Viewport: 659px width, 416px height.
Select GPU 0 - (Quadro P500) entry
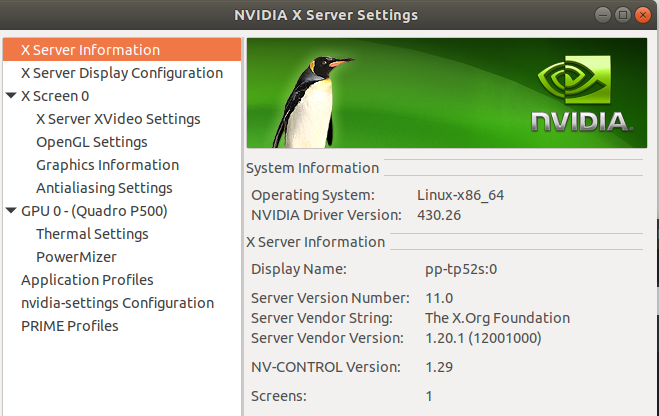point(94,211)
